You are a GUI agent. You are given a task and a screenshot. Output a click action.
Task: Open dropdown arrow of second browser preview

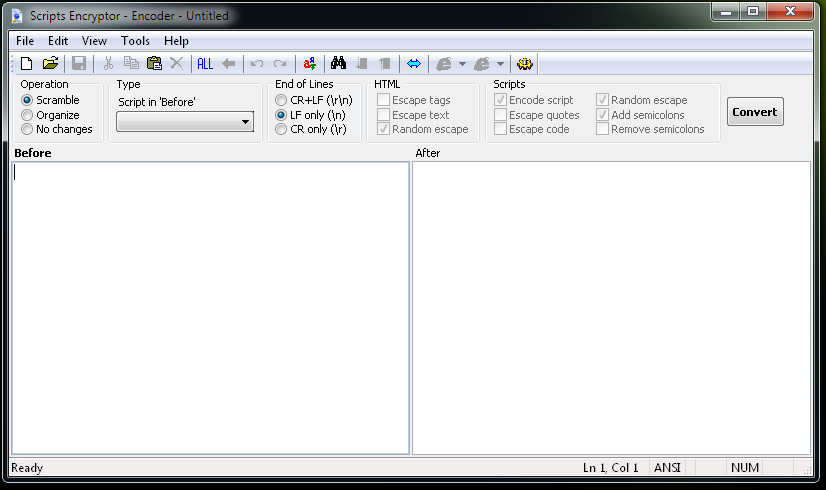click(500, 64)
